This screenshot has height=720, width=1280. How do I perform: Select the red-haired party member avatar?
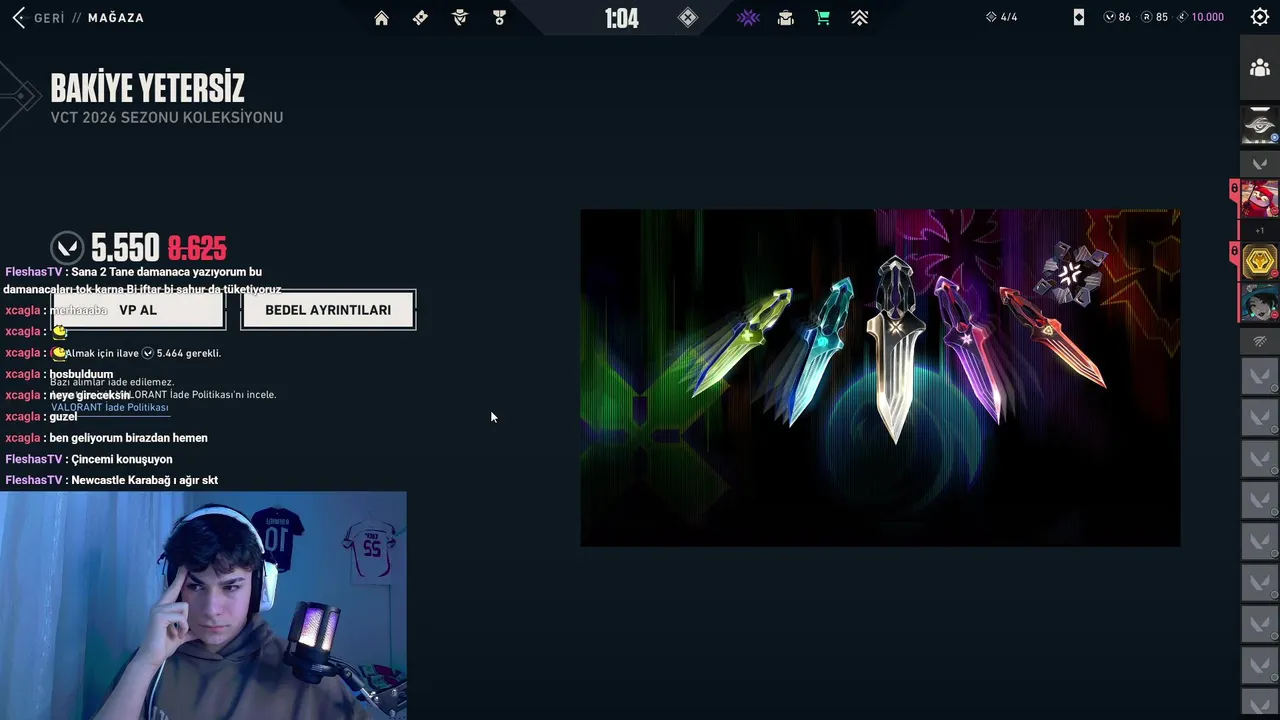(x=1260, y=198)
